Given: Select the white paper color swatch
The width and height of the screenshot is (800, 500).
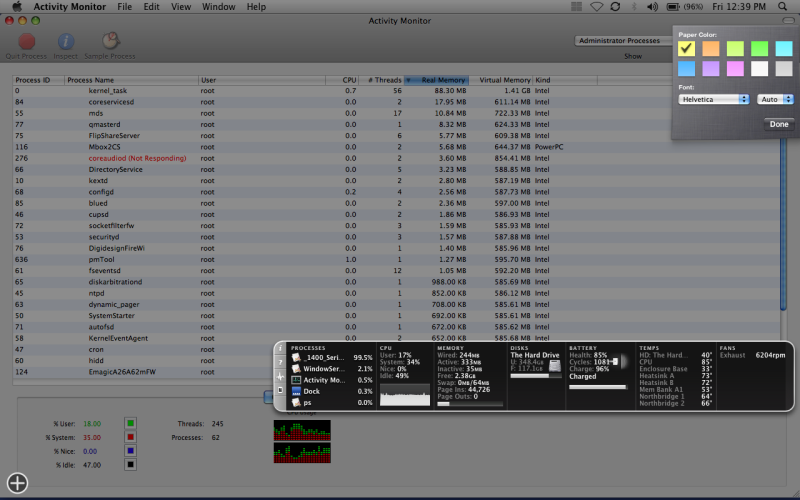Looking at the screenshot, I should point(759,68).
